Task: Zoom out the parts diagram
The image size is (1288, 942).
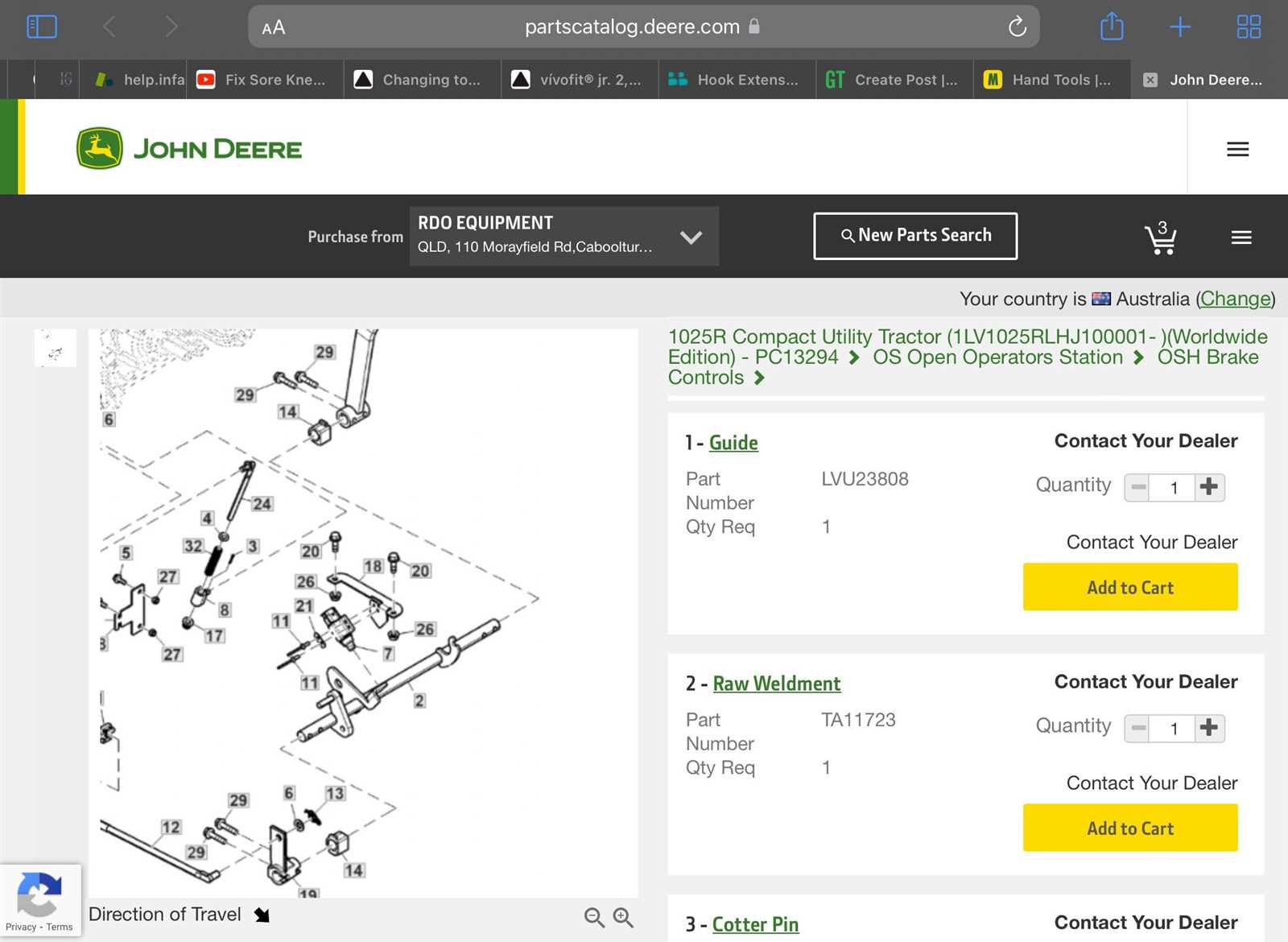Action: (594, 917)
